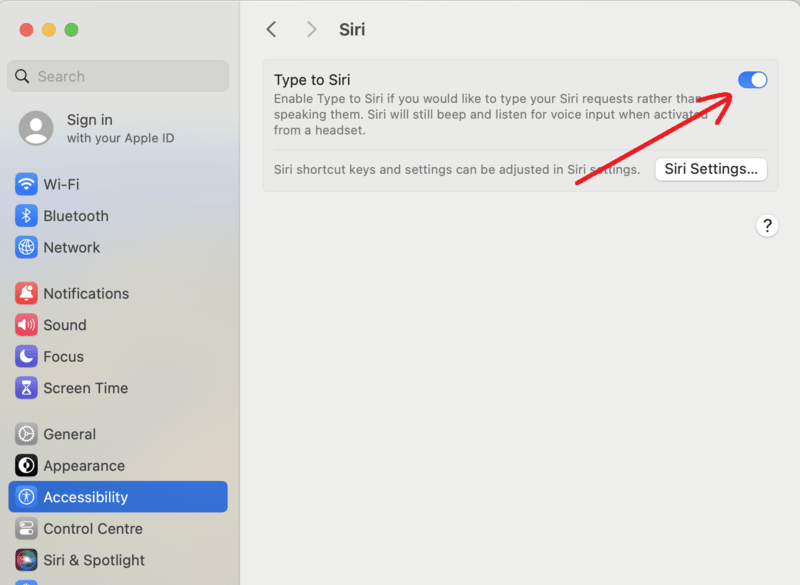Open the Notifications label in sidebar
Image resolution: width=800 pixels, height=585 pixels.
pos(86,293)
